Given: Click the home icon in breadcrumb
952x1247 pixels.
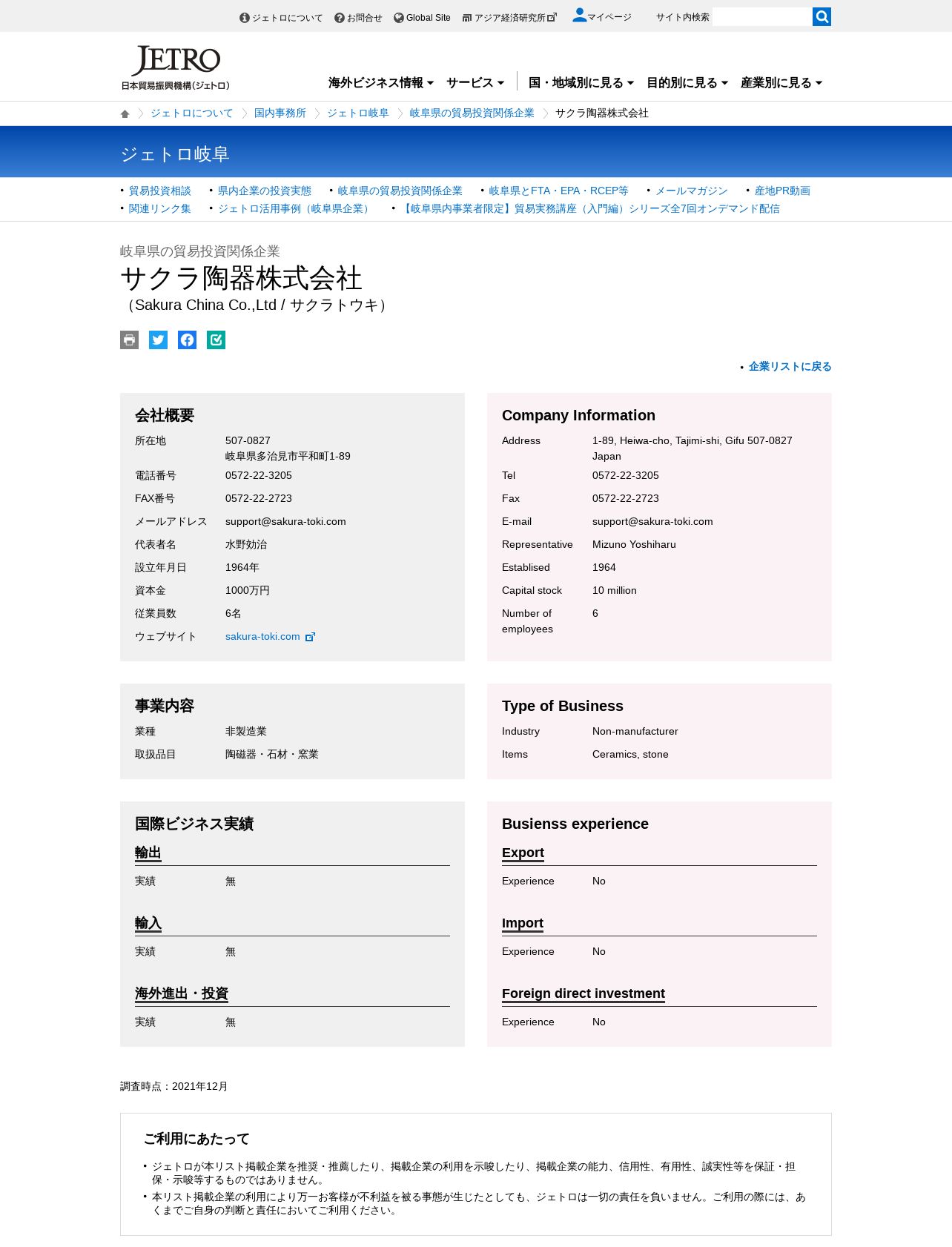Looking at the screenshot, I should point(125,113).
